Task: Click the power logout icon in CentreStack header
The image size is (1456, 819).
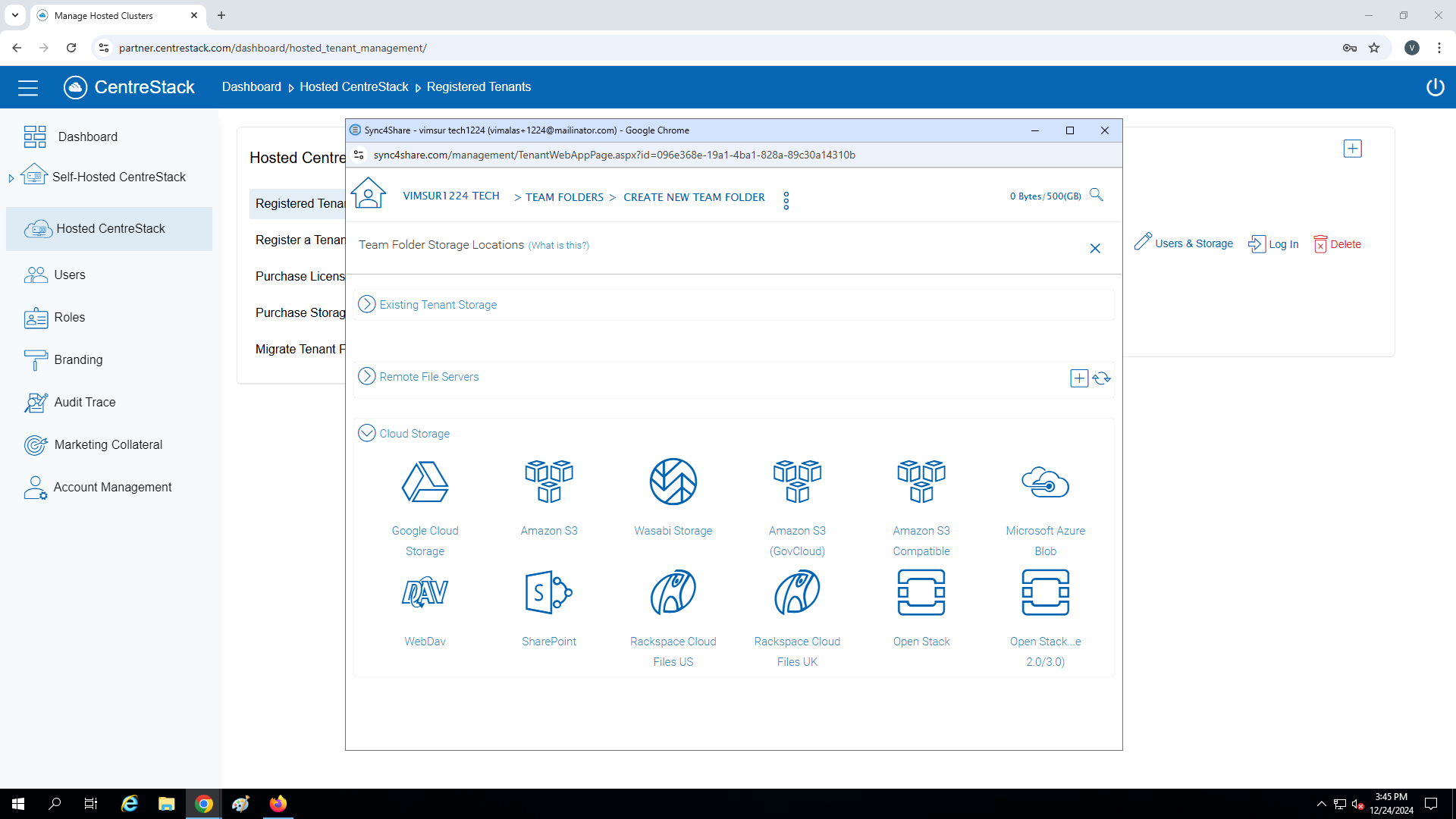Action: tap(1435, 87)
